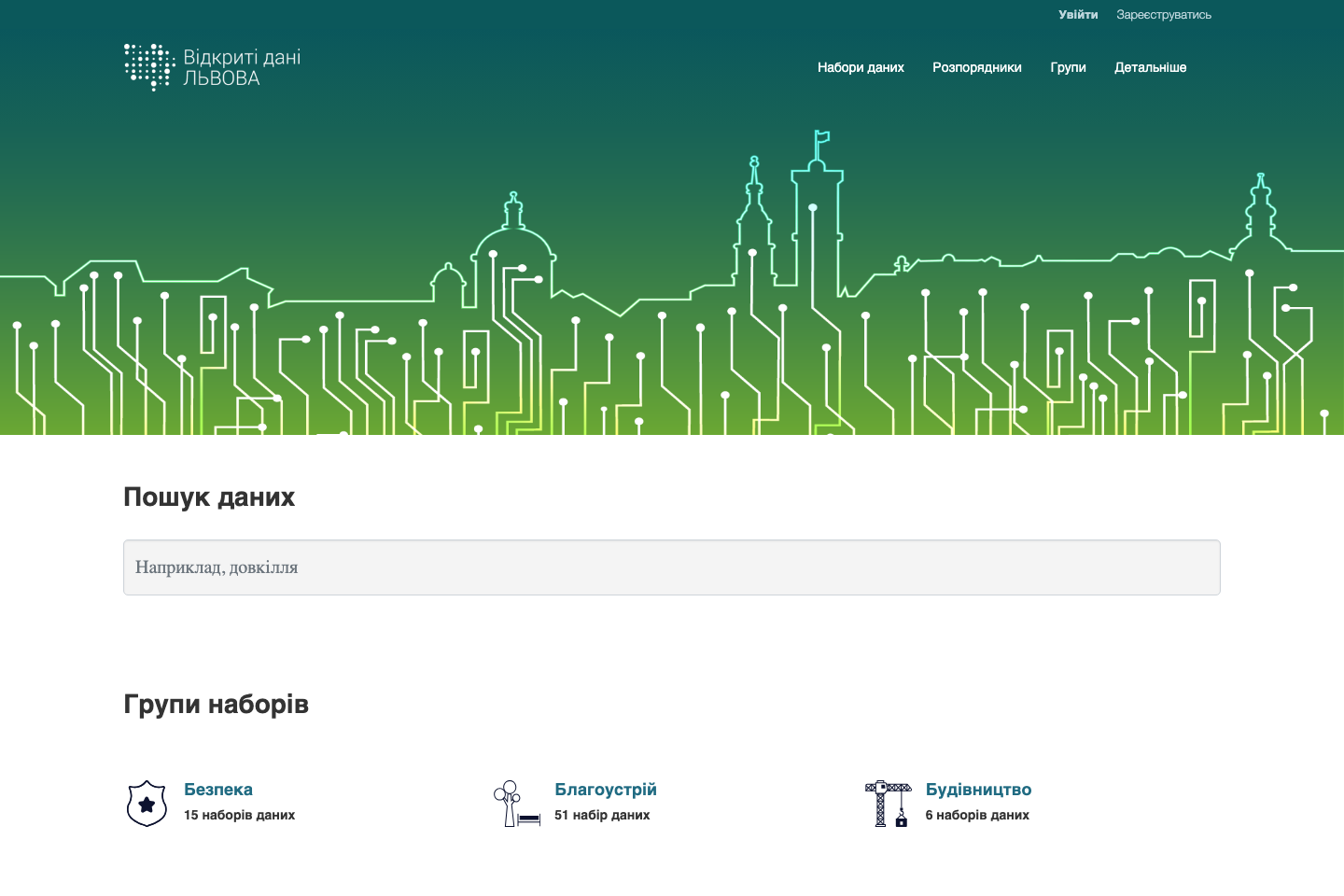
Task: Click the Будівництво construction crane icon
Action: point(887,802)
